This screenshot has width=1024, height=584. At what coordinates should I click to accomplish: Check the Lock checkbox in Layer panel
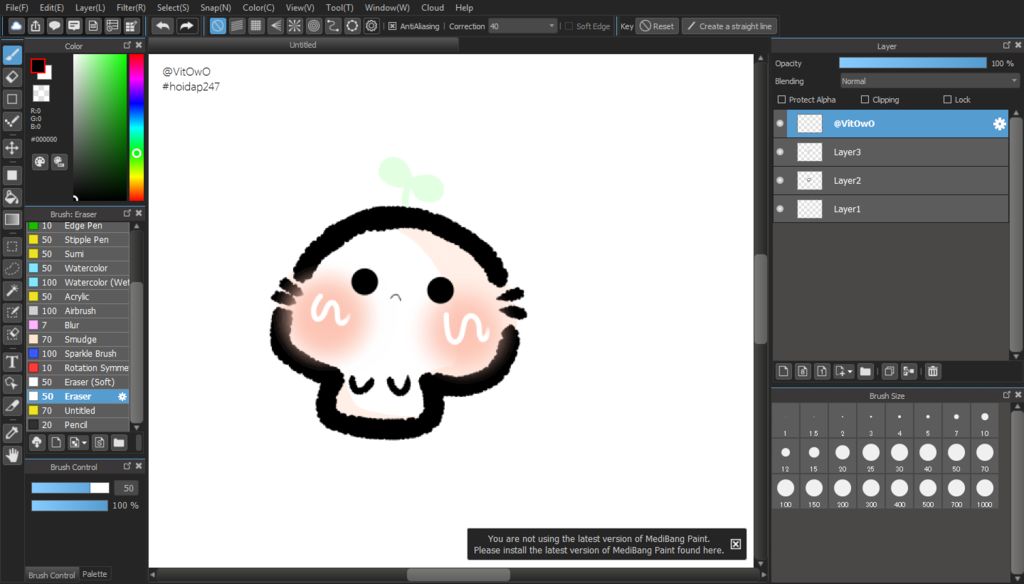[947, 99]
